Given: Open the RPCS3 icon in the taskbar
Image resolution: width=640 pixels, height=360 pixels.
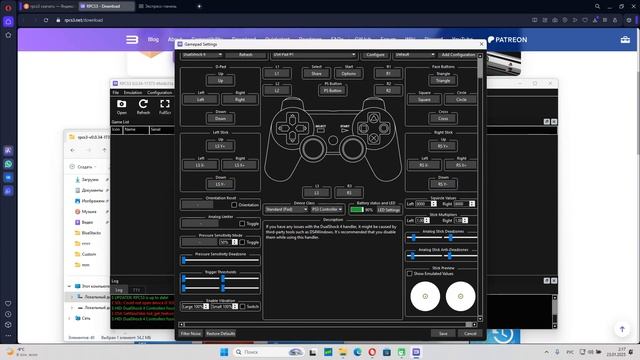Looking at the screenshot, I should [416, 352].
